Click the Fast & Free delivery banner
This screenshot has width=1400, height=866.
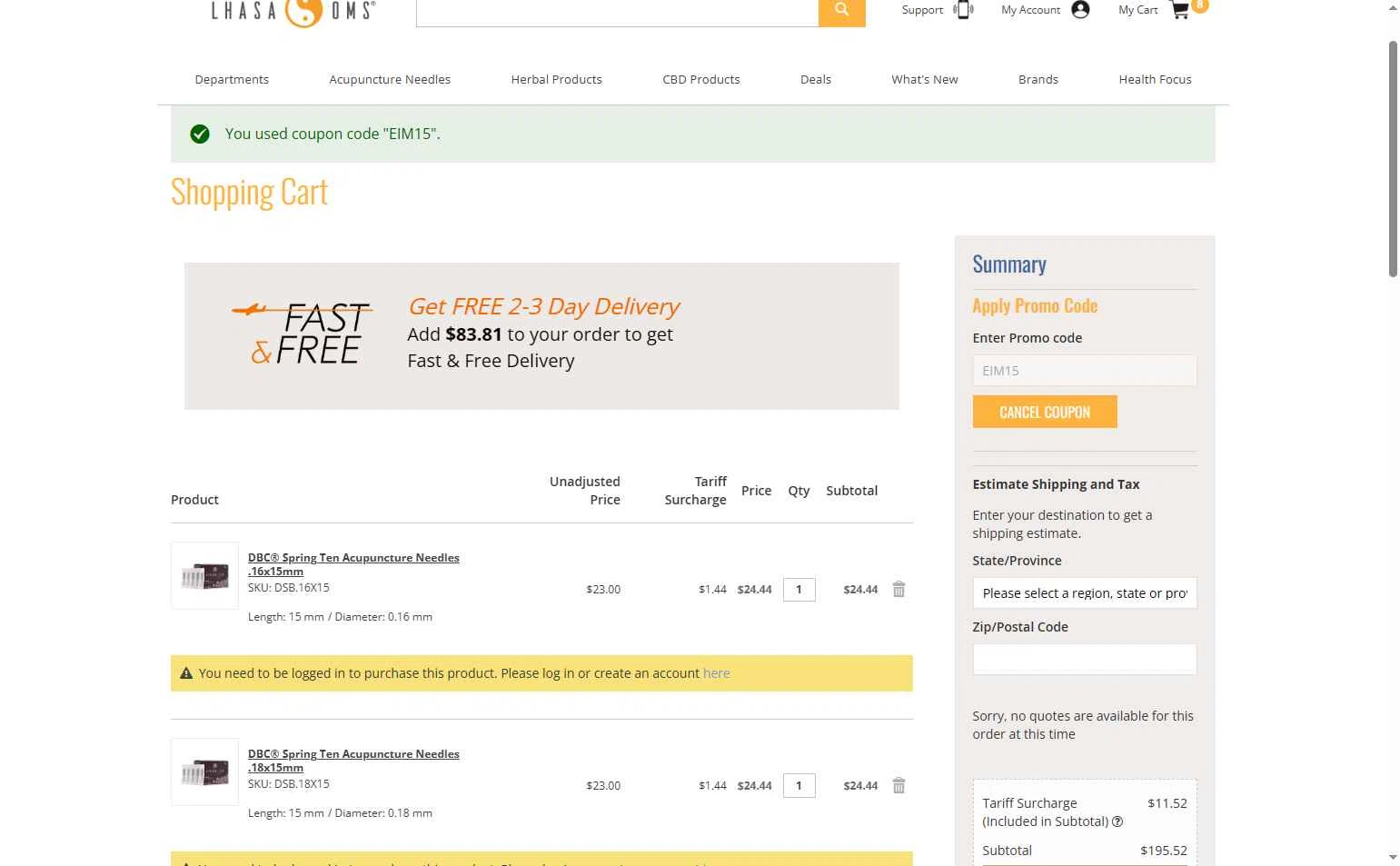541,336
